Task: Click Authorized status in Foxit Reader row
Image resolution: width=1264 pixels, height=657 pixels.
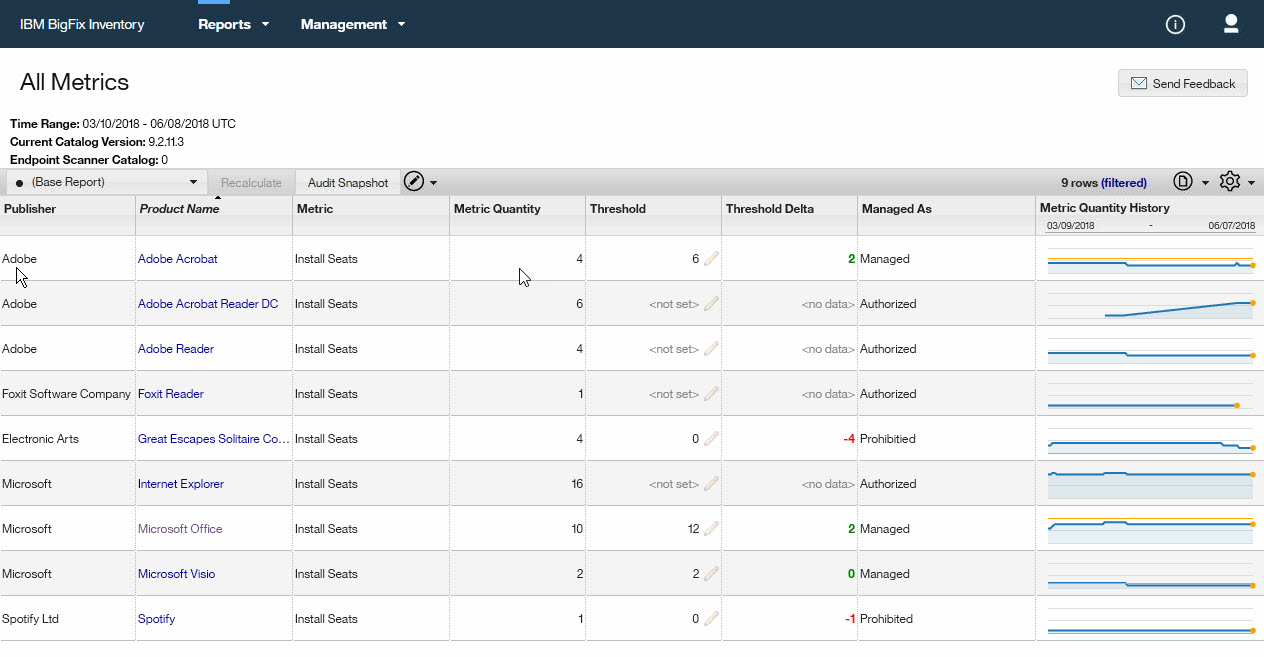Action: coord(888,394)
